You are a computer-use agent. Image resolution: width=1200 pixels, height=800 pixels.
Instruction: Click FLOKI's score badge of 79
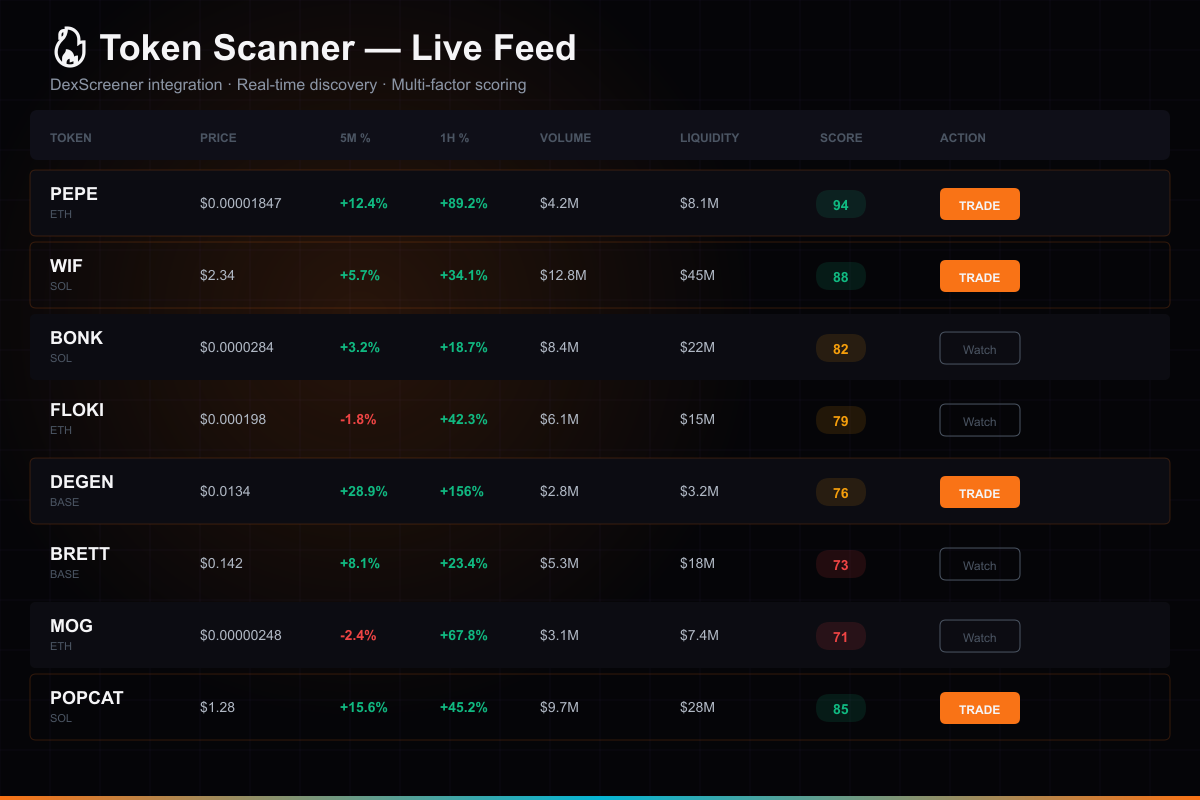841,420
